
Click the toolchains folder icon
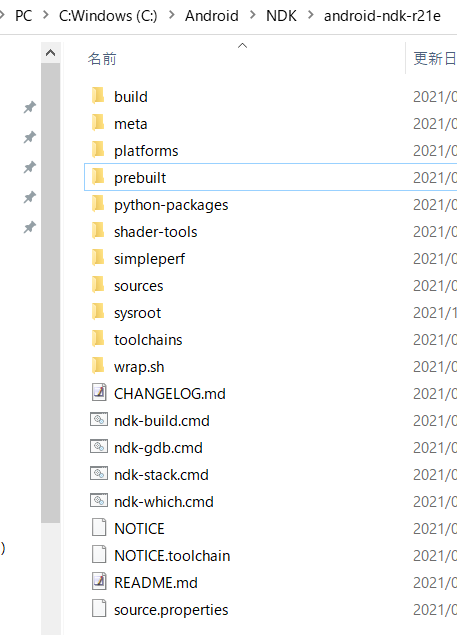[98, 339]
